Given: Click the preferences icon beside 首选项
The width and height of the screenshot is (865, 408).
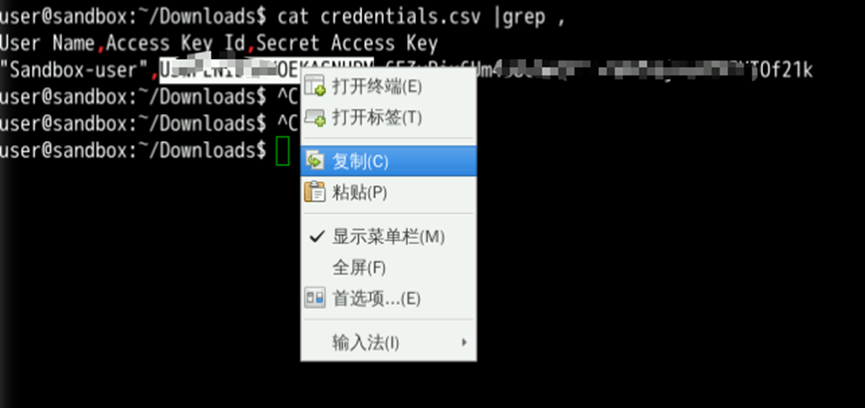Looking at the screenshot, I should (x=316, y=299).
